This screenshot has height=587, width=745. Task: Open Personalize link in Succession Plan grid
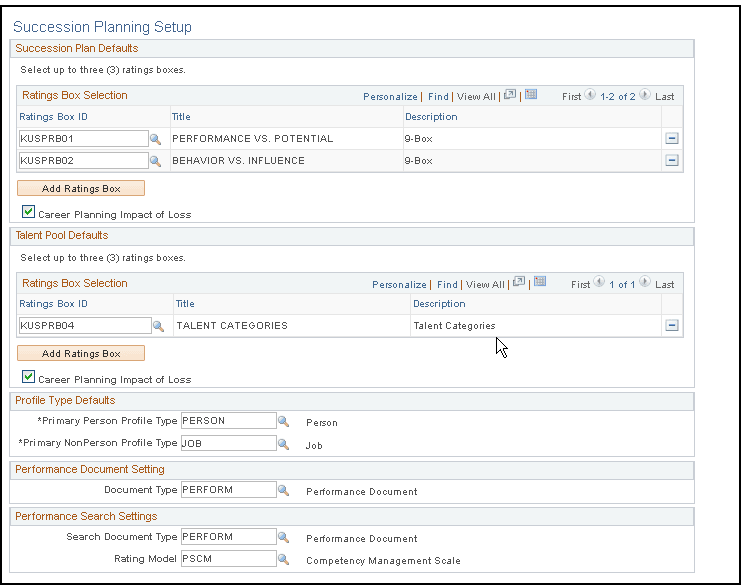tap(390, 96)
